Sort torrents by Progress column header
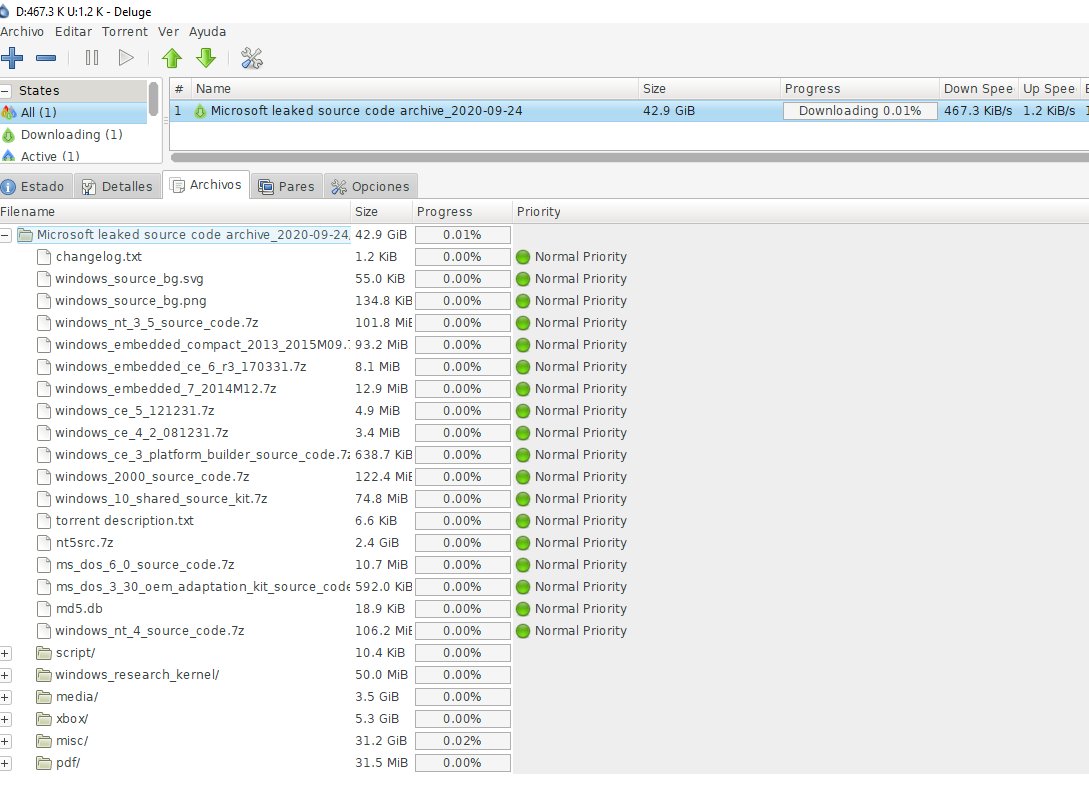The image size is (1089, 788). (x=859, y=89)
